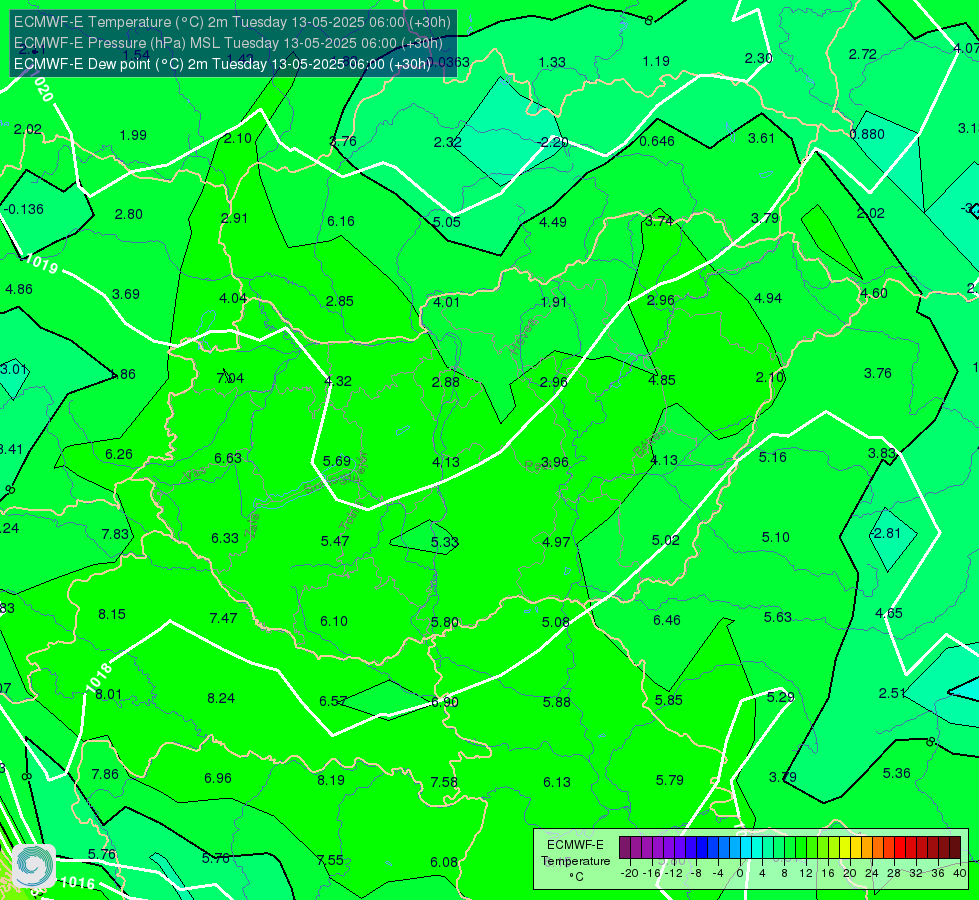
Task: Click the 6.46 dew point value
Action: pyautogui.click(x=667, y=620)
